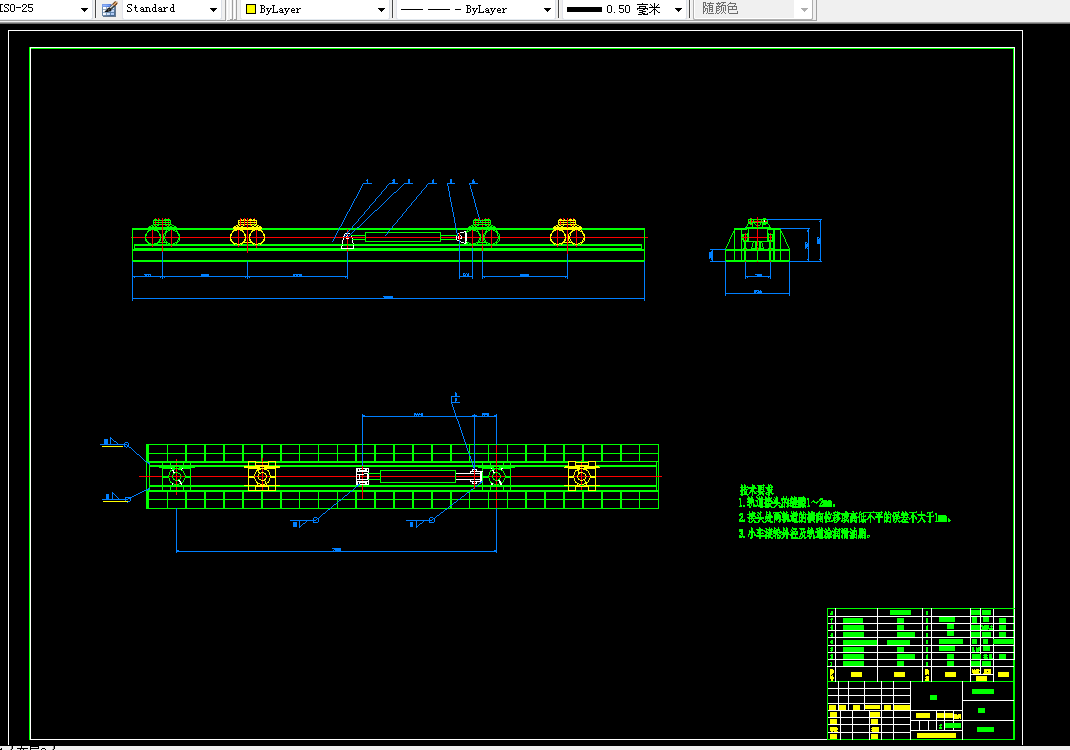
Task: Click the table style icon beside Standard
Action: (x=109, y=9)
